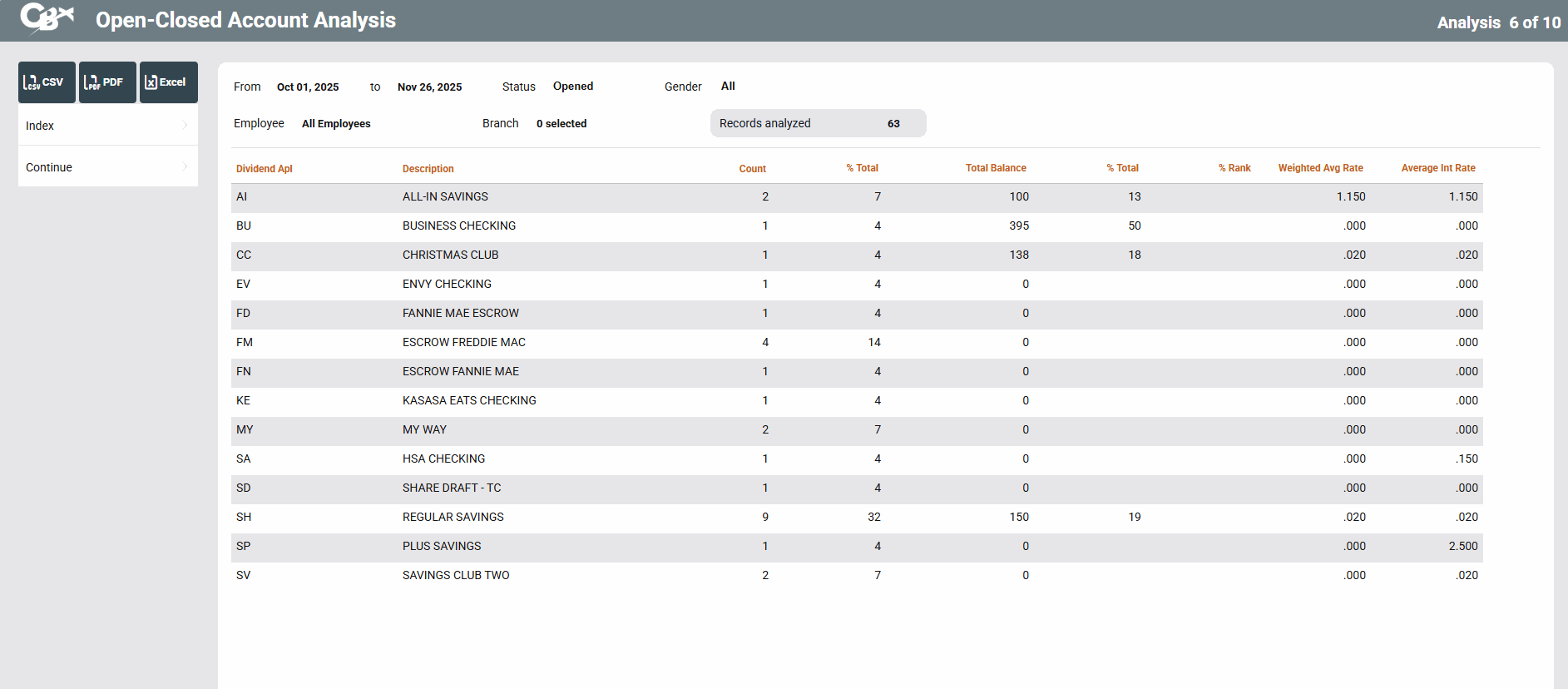Click the CBX logo in header

(x=47, y=18)
